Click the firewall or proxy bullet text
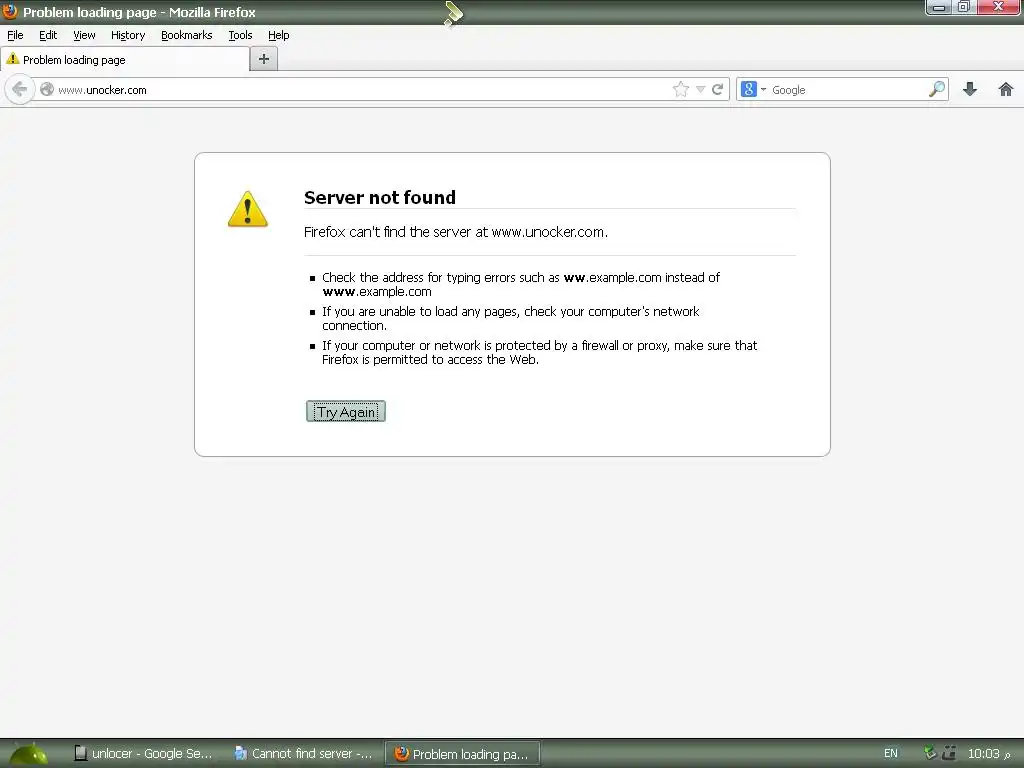Image resolution: width=1024 pixels, height=768 pixels. pyautogui.click(x=539, y=352)
